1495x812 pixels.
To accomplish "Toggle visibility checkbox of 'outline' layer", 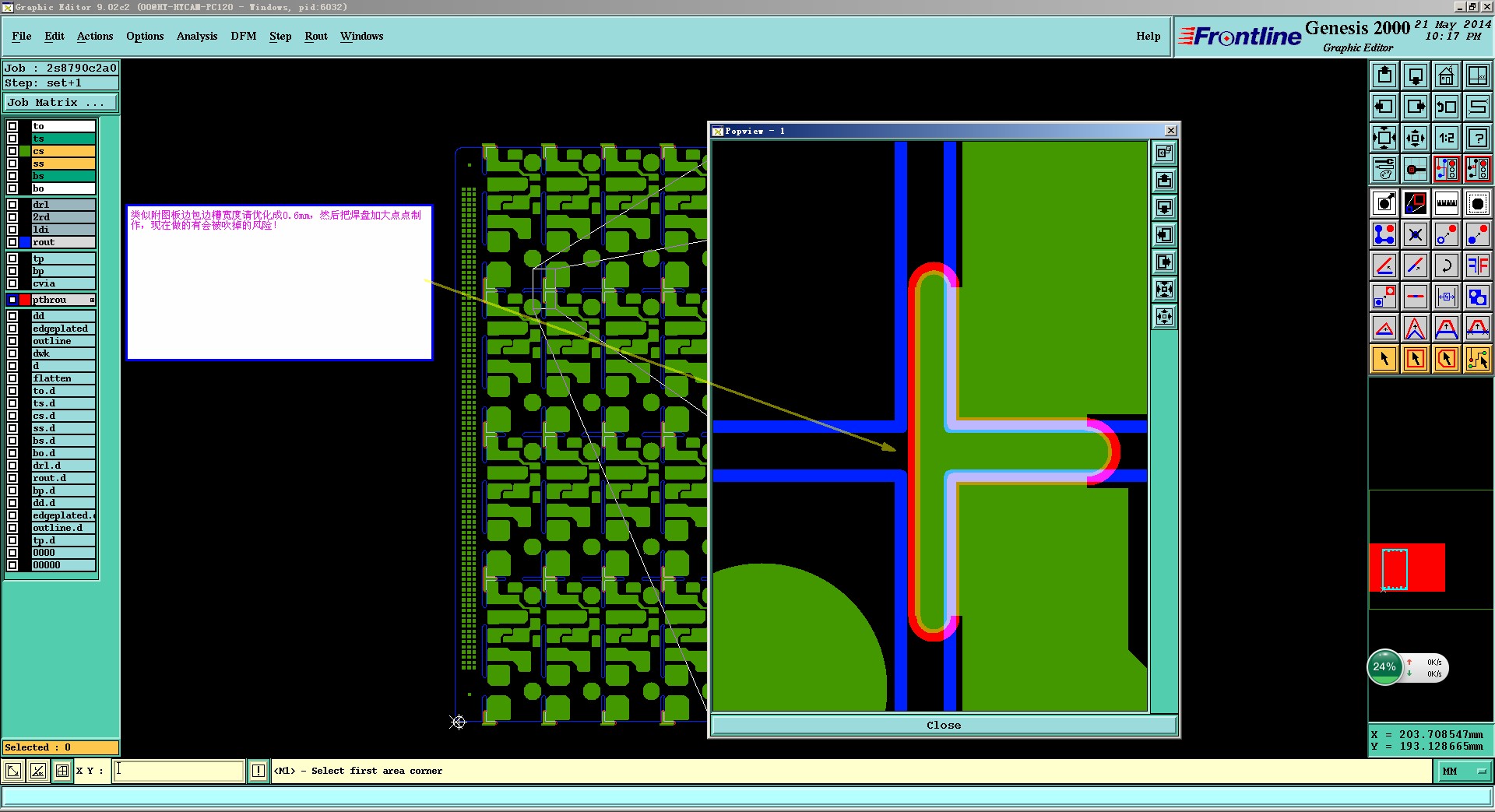I will 12,341.
